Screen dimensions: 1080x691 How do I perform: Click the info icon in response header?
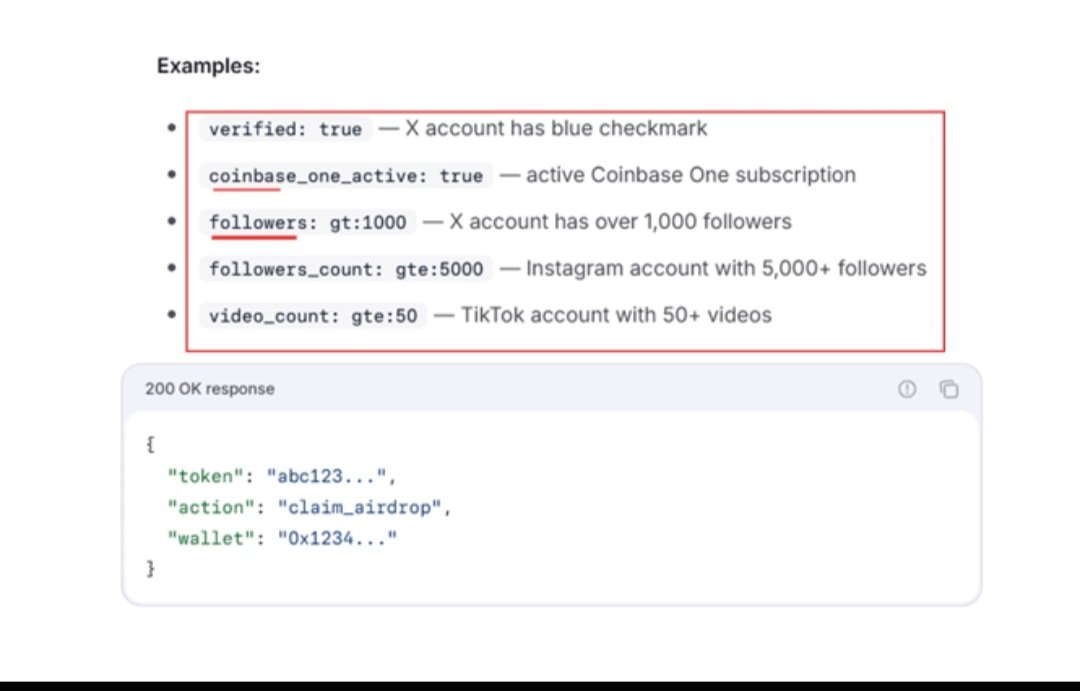[x=907, y=389]
